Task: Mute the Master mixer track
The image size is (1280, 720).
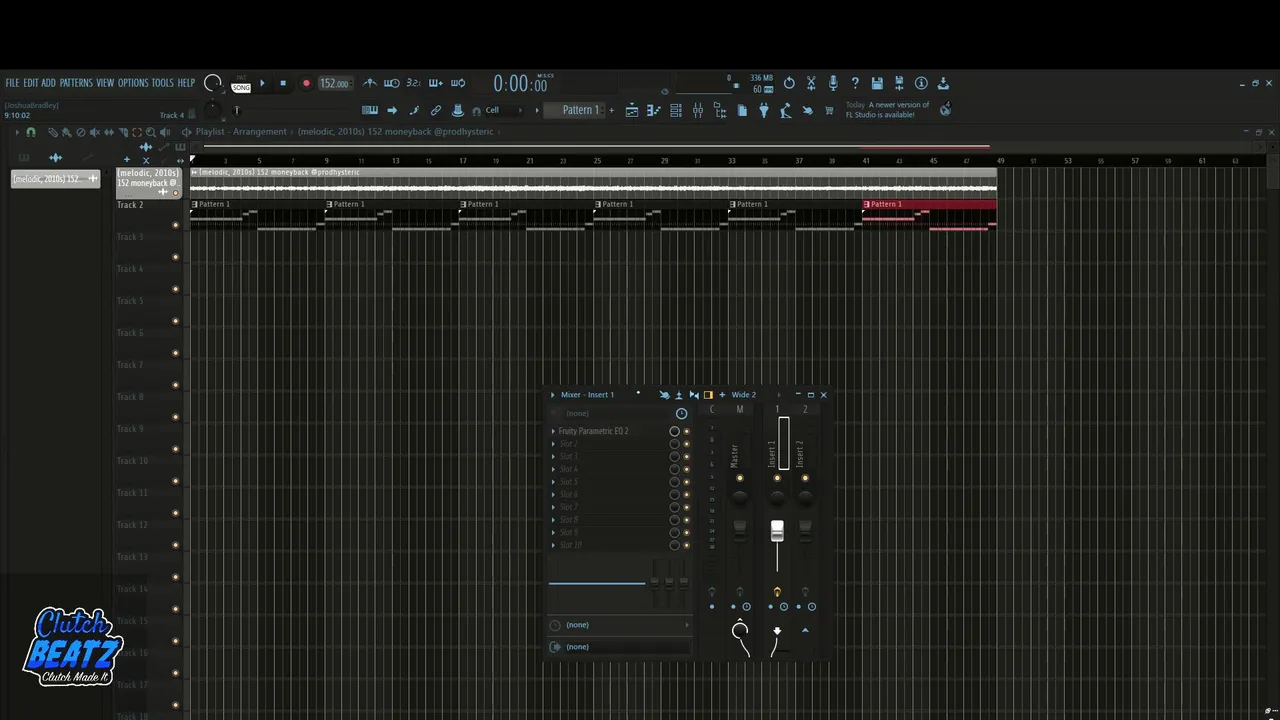Action: (x=740, y=478)
